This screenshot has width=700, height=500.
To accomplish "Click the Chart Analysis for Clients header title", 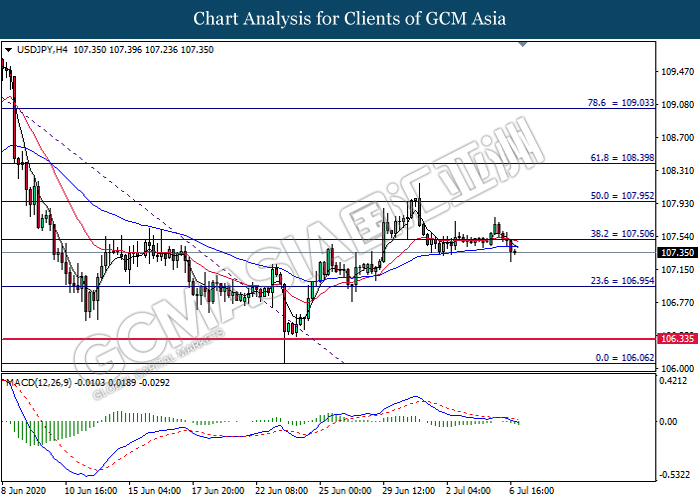I will tap(350, 18).
